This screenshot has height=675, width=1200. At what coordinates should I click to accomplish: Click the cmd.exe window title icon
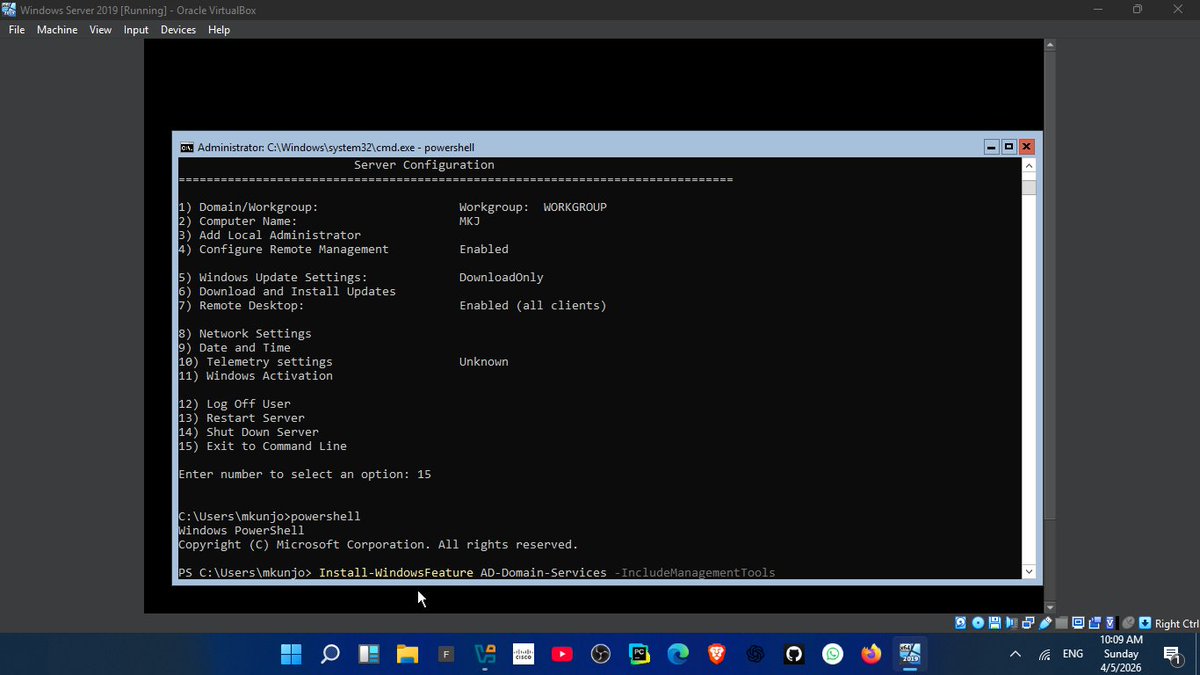[x=187, y=147]
